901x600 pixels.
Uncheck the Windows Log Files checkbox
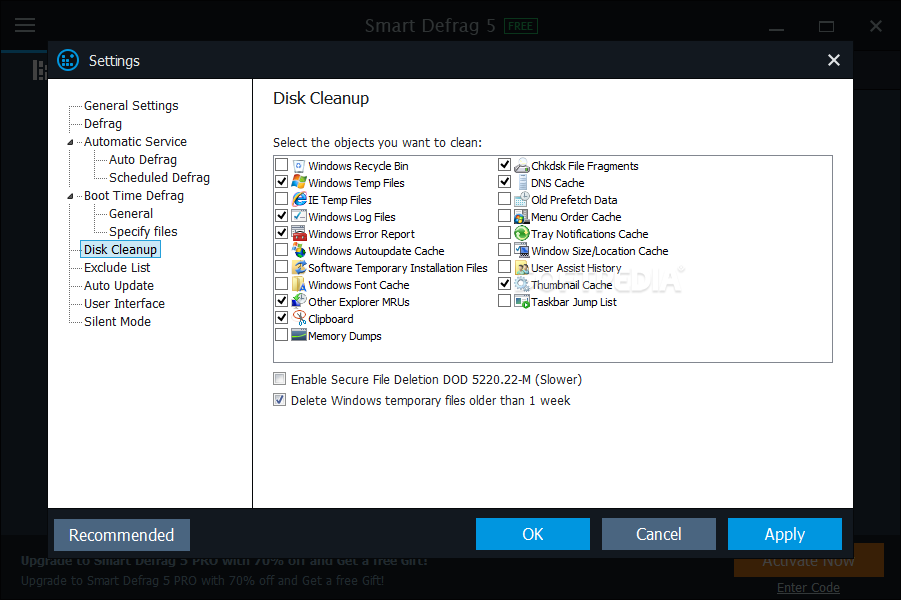(282, 216)
